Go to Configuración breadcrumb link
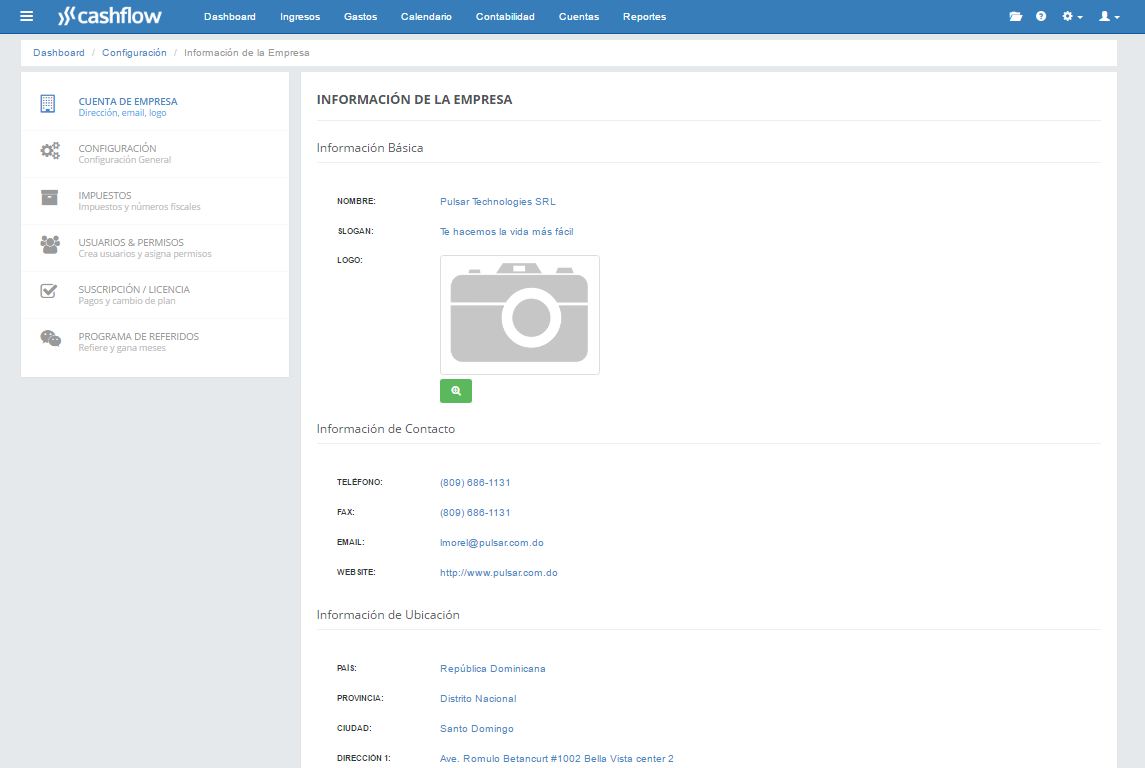This screenshot has height=768, width=1145. [134, 53]
